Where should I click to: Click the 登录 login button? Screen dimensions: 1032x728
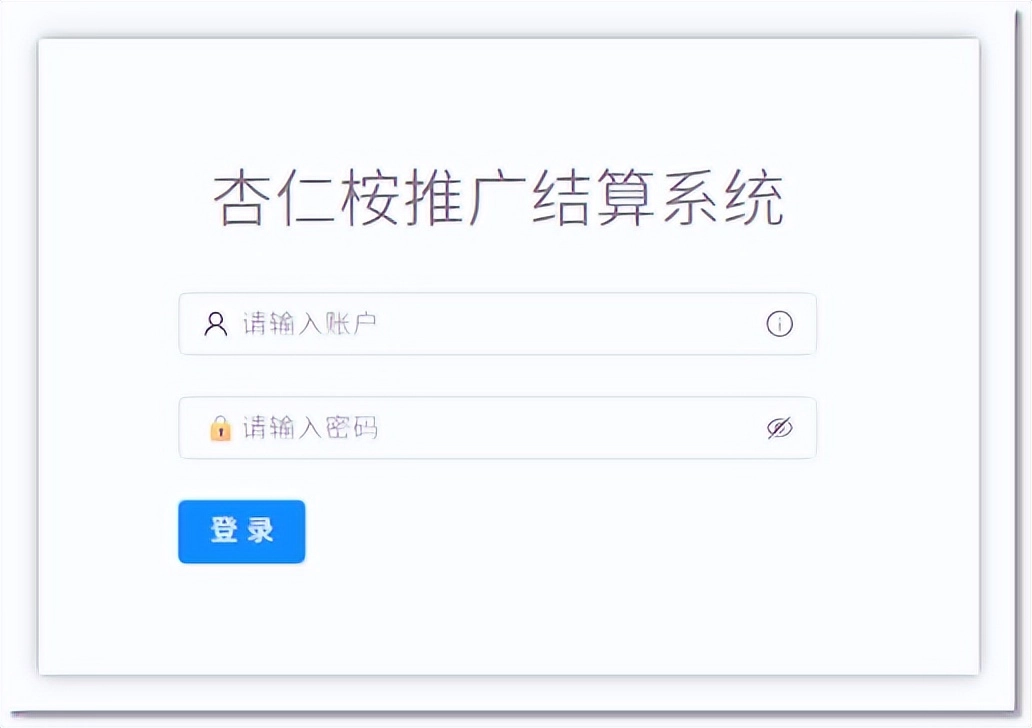point(241,531)
